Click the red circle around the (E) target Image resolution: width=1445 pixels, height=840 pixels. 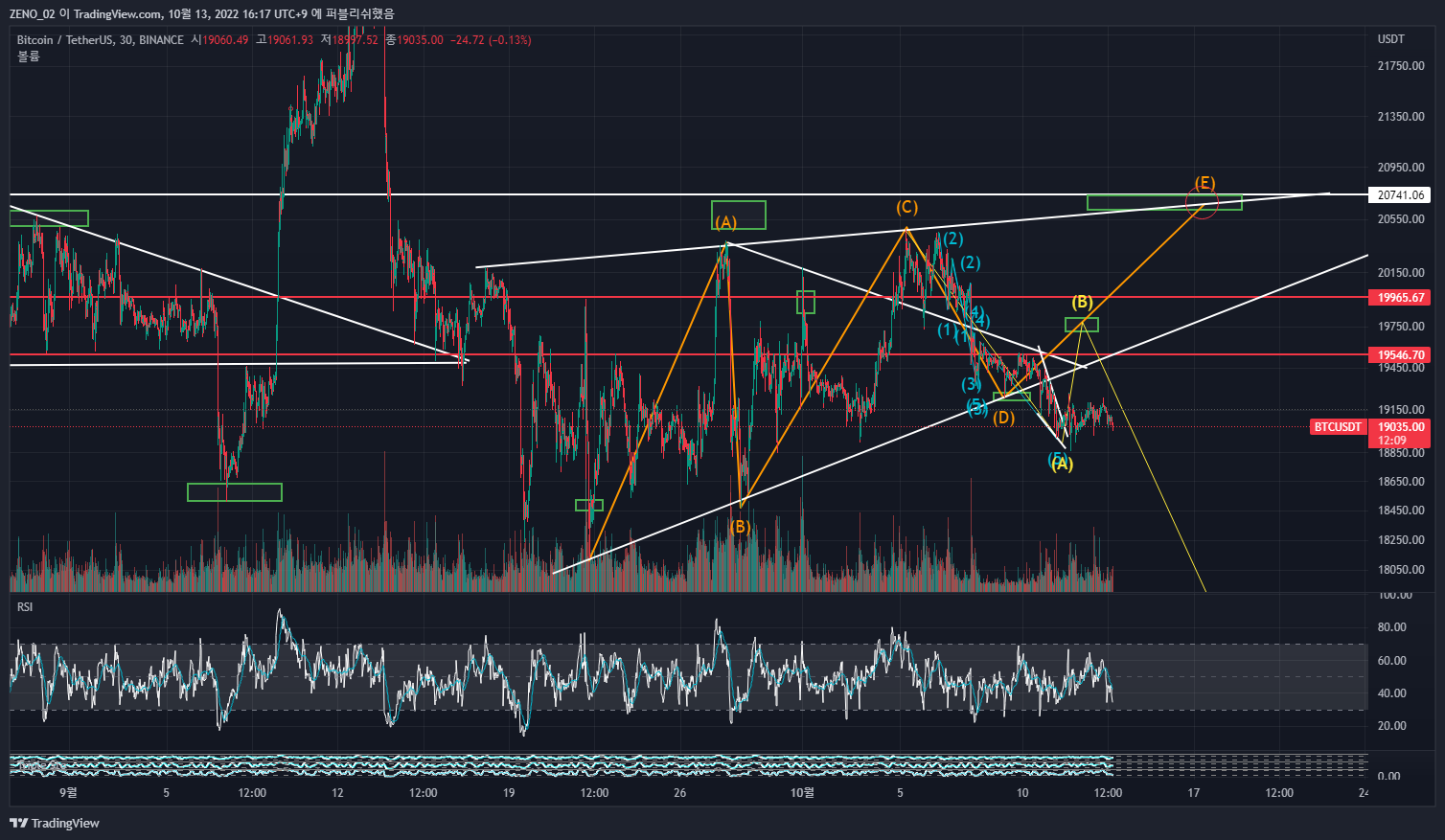click(x=1202, y=203)
